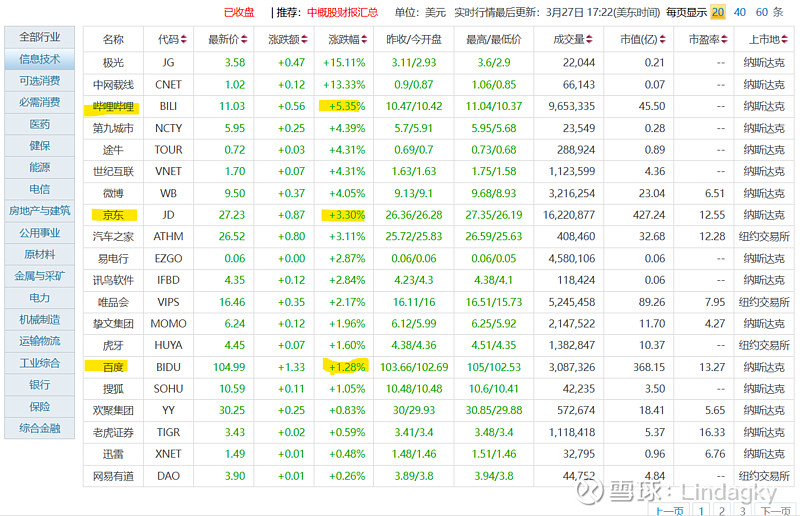The width and height of the screenshot is (800, 516).
Task: Click the EZGO ticker code
Action: coord(168,259)
